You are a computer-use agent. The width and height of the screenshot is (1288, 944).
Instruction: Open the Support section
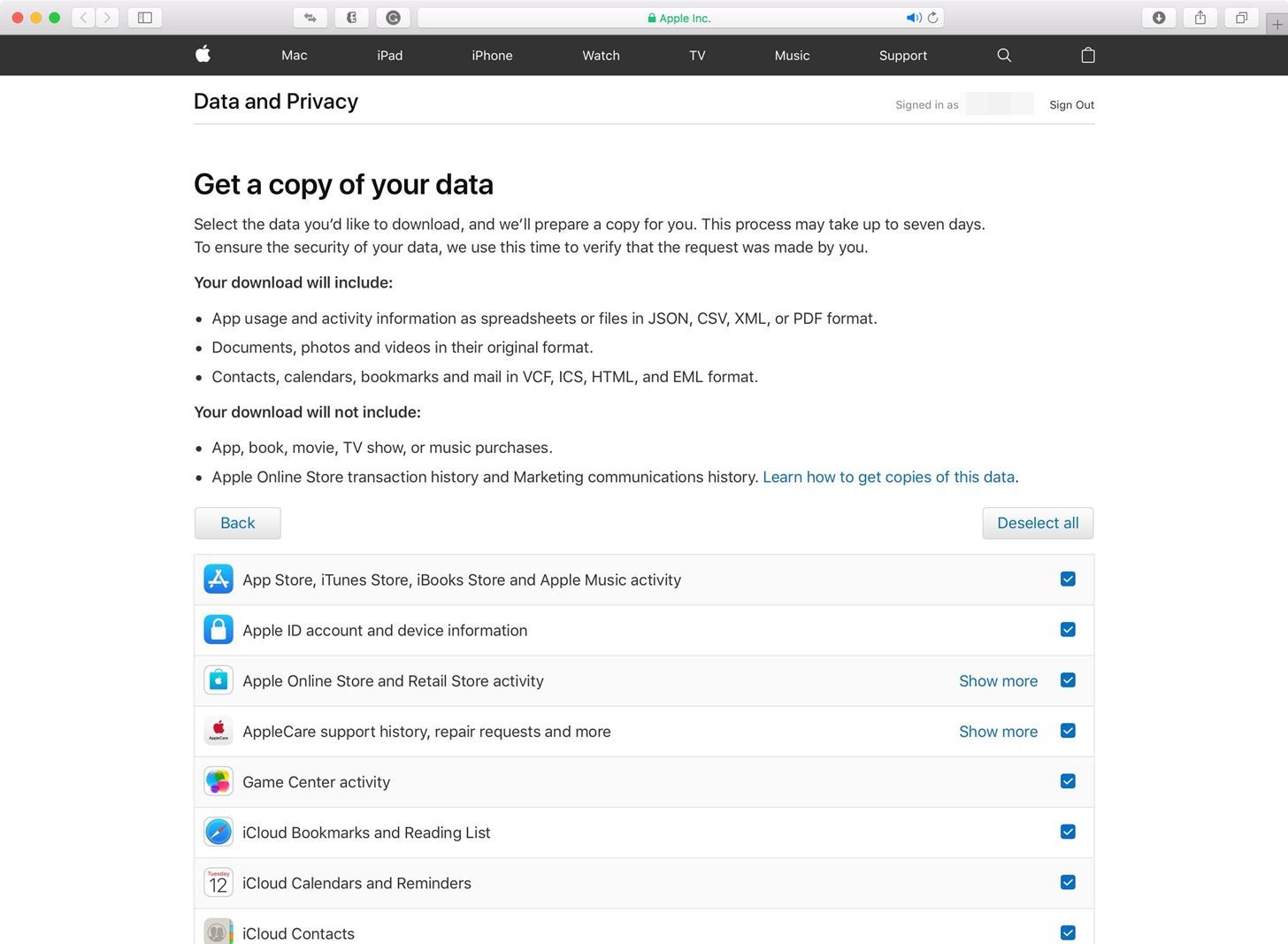tap(902, 55)
